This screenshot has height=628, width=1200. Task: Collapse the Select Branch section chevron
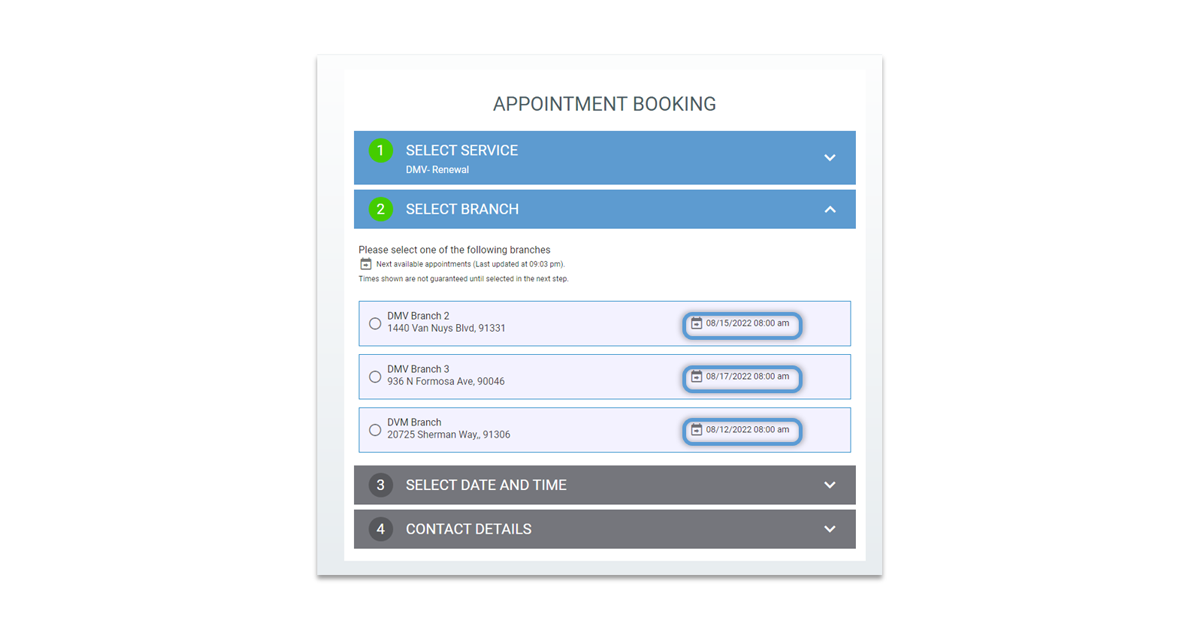[830, 210]
